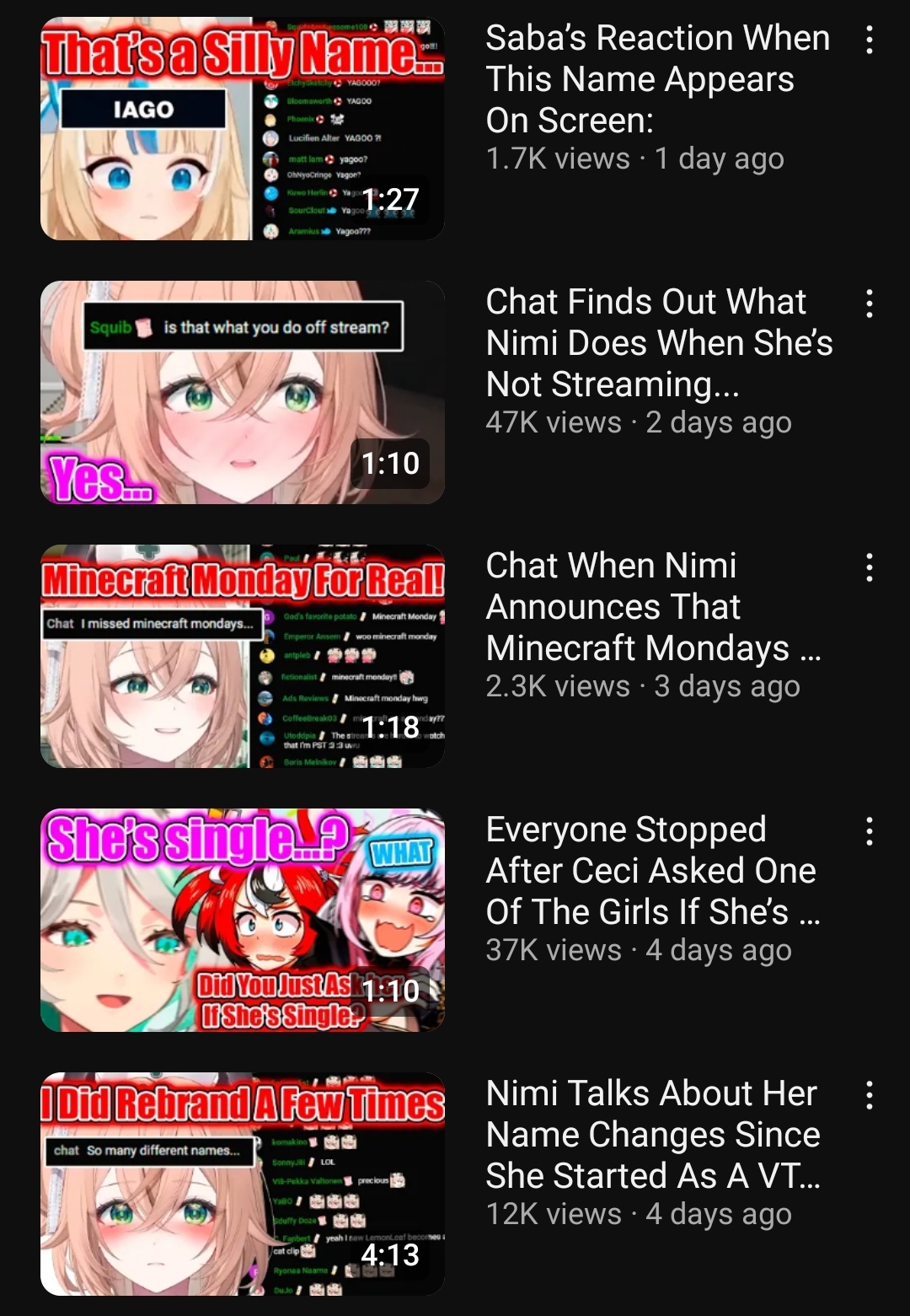
Task: Play the 'Minecraft Monday For Real' thumbnail
Action: pyautogui.click(x=243, y=656)
